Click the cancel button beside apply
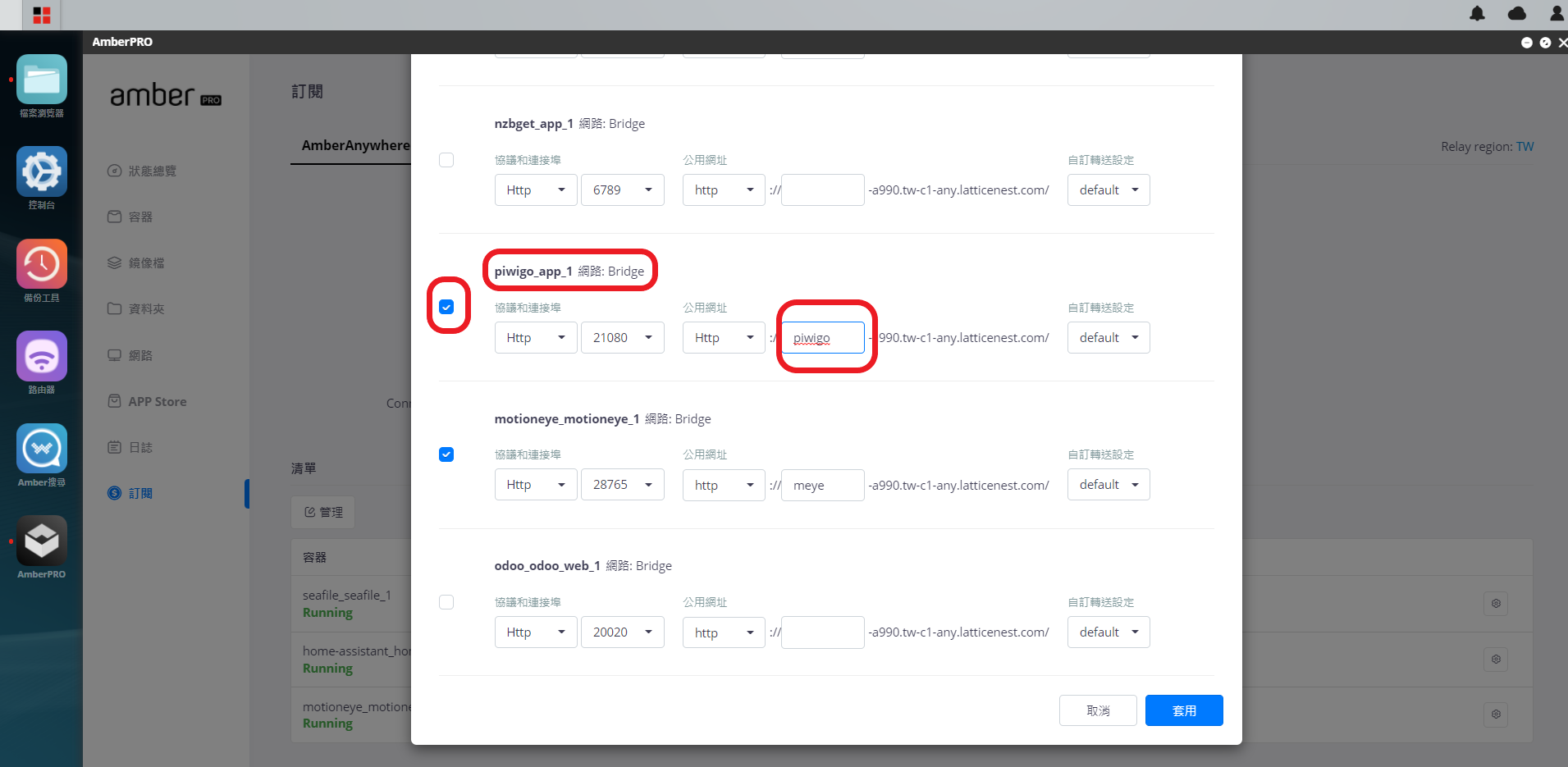Viewport: 1568px width, 767px height. pyautogui.click(x=1098, y=710)
